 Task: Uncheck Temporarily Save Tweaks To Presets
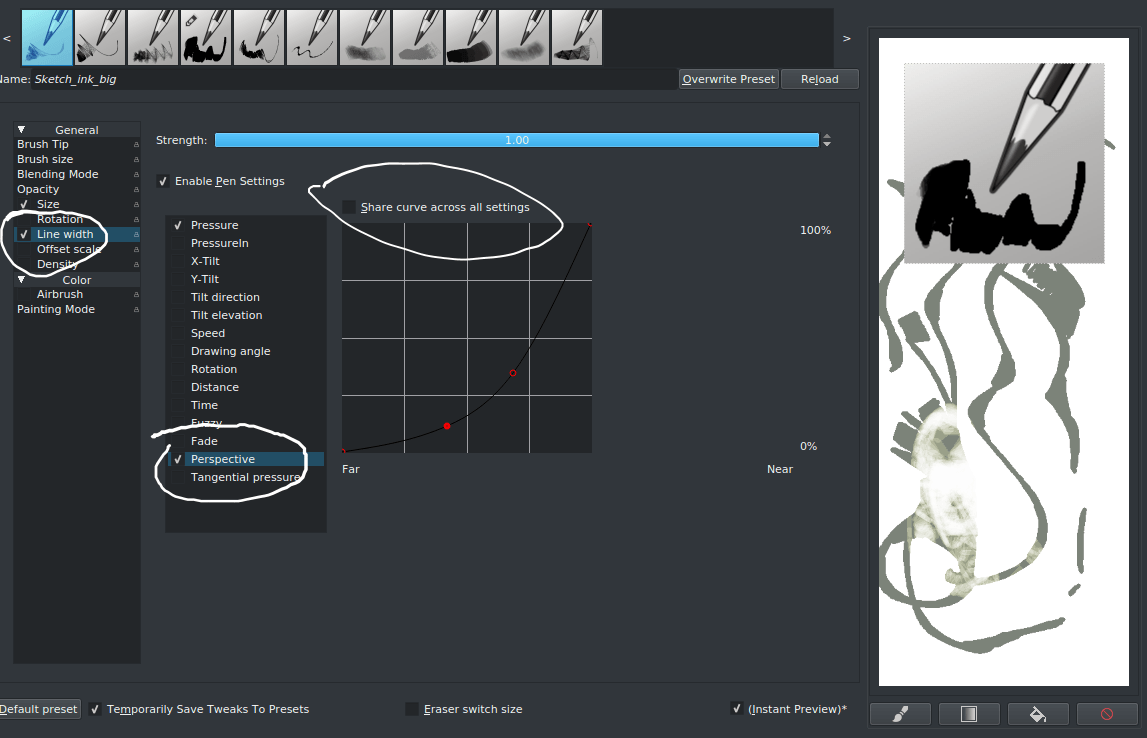click(94, 708)
